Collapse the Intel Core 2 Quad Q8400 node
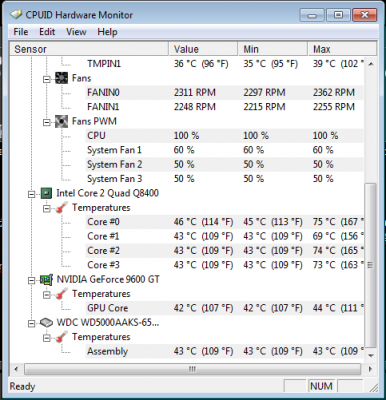The image size is (386, 400). 32,194
